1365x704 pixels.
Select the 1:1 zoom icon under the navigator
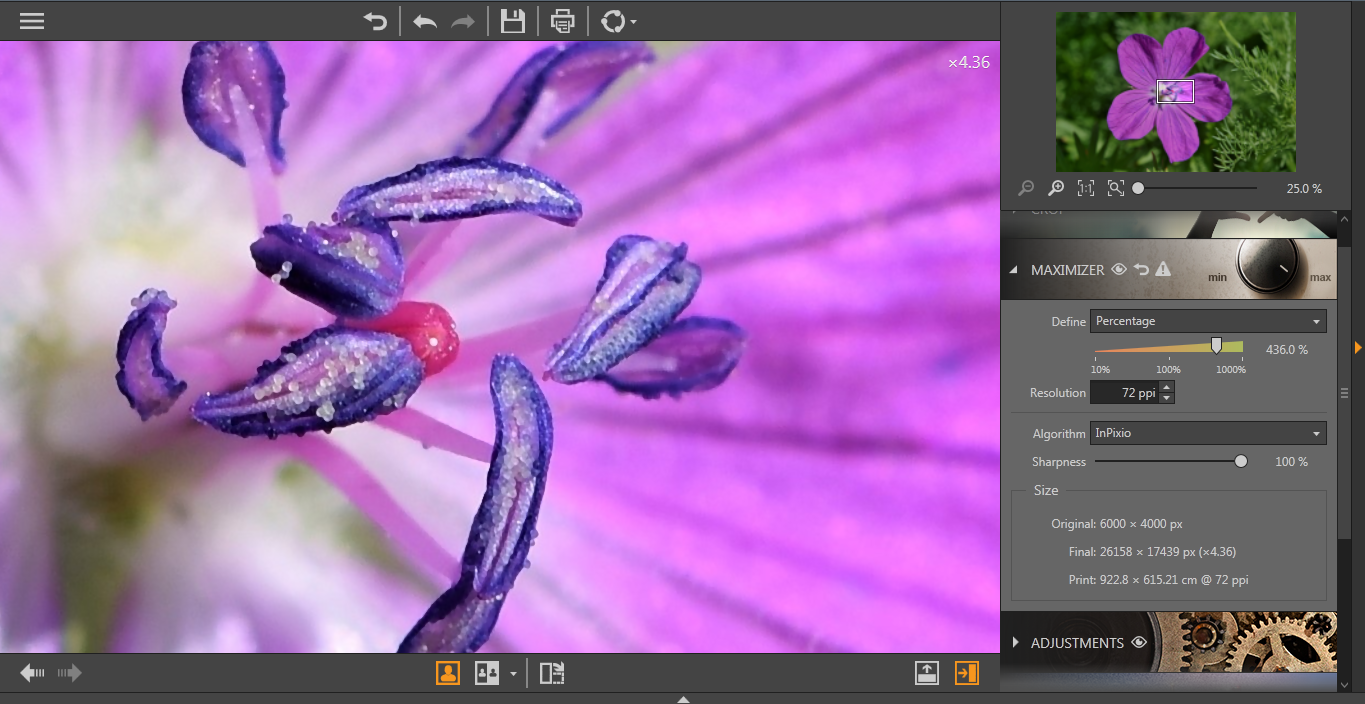[1087, 187]
